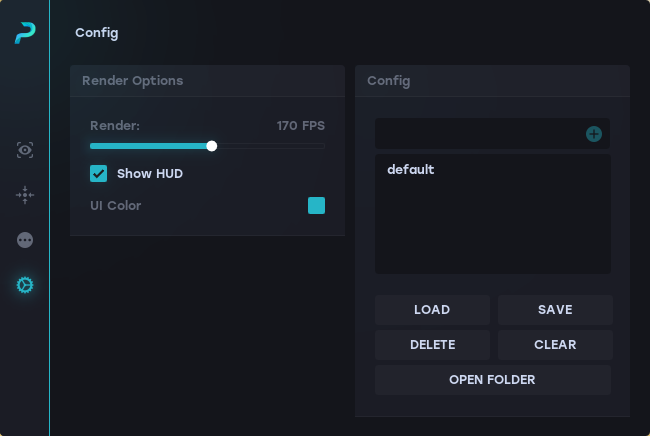Open the visuals section eye icon
Viewport: 650px width, 436px height.
(25, 150)
